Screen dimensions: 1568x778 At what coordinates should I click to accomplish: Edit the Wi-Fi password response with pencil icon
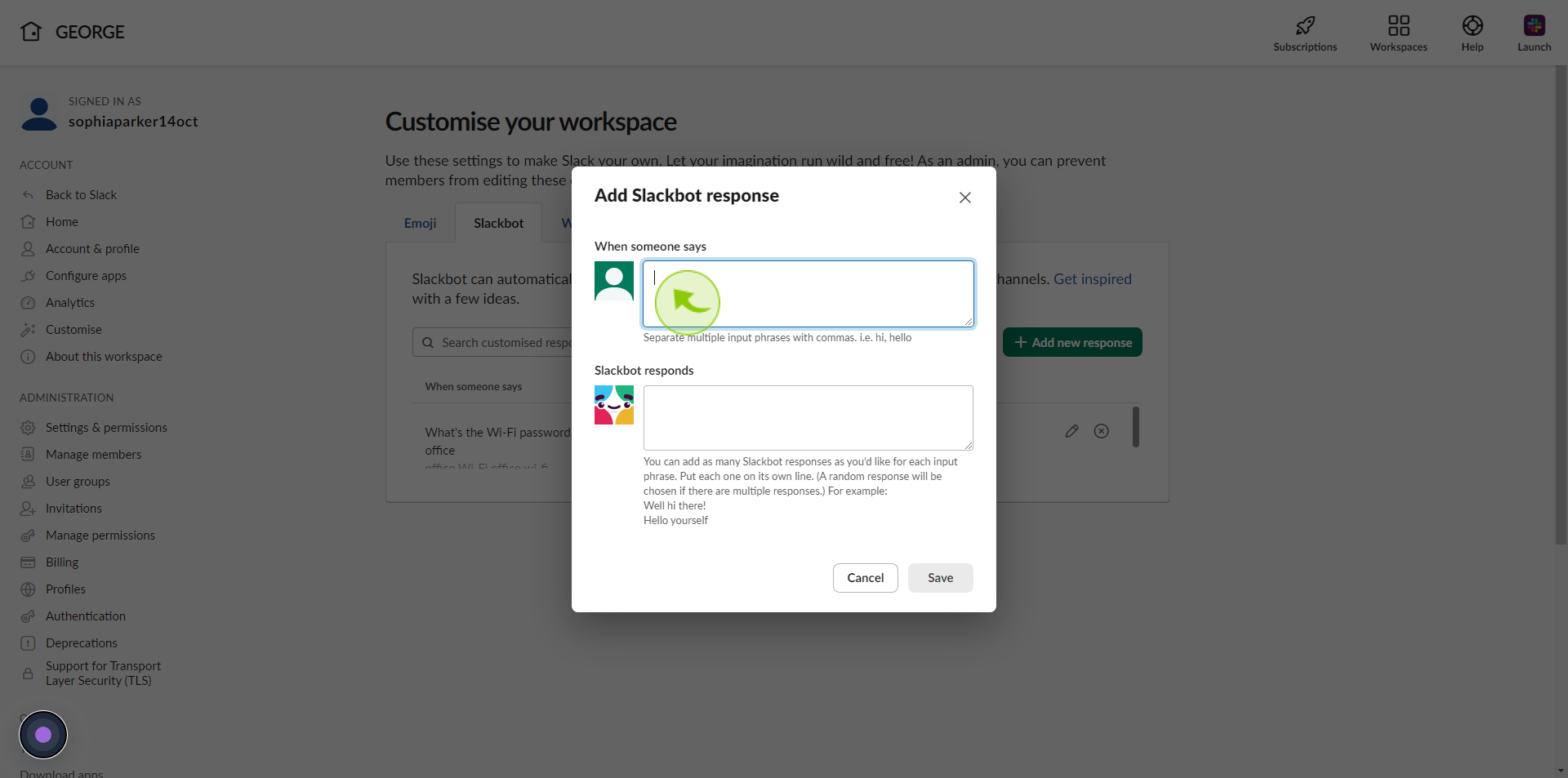tap(1072, 431)
